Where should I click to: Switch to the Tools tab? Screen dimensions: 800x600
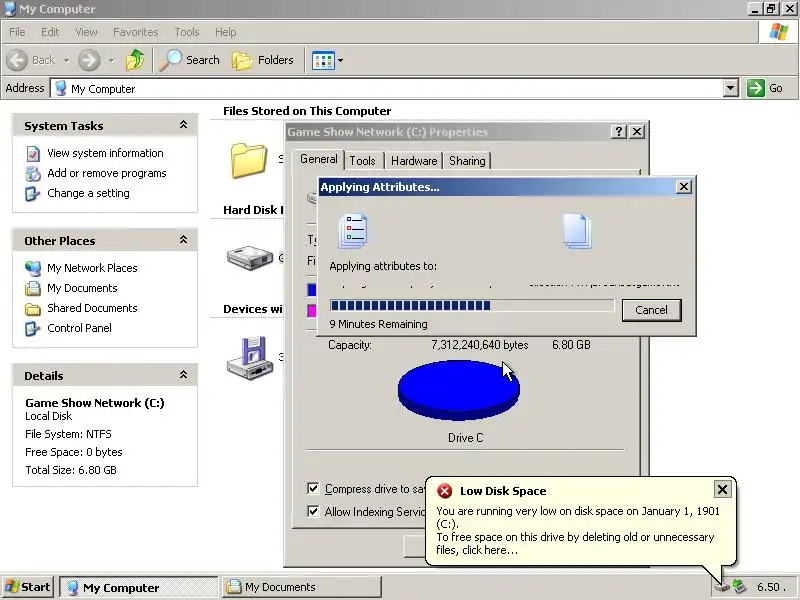tap(362, 161)
